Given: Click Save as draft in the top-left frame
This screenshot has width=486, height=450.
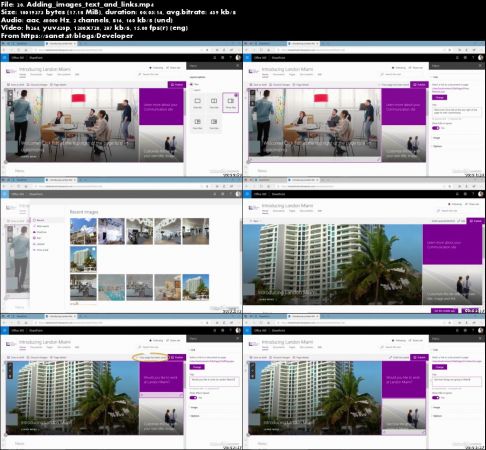Looking at the screenshot, I should (x=16, y=85).
